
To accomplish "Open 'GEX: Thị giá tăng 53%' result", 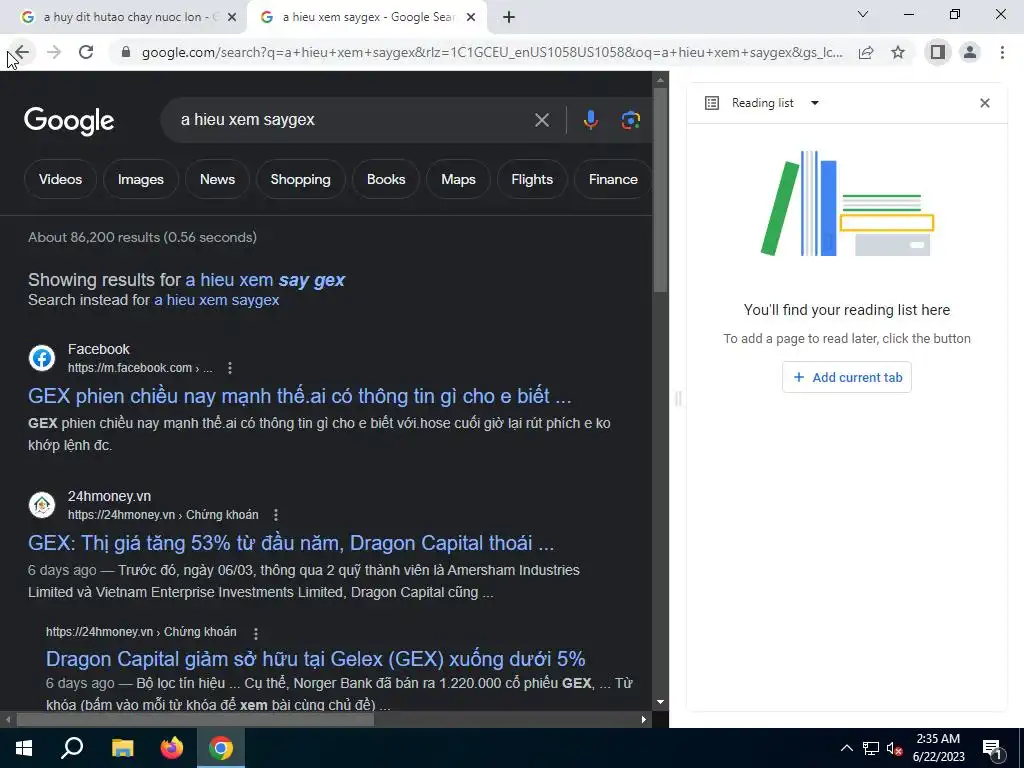I will [x=291, y=543].
